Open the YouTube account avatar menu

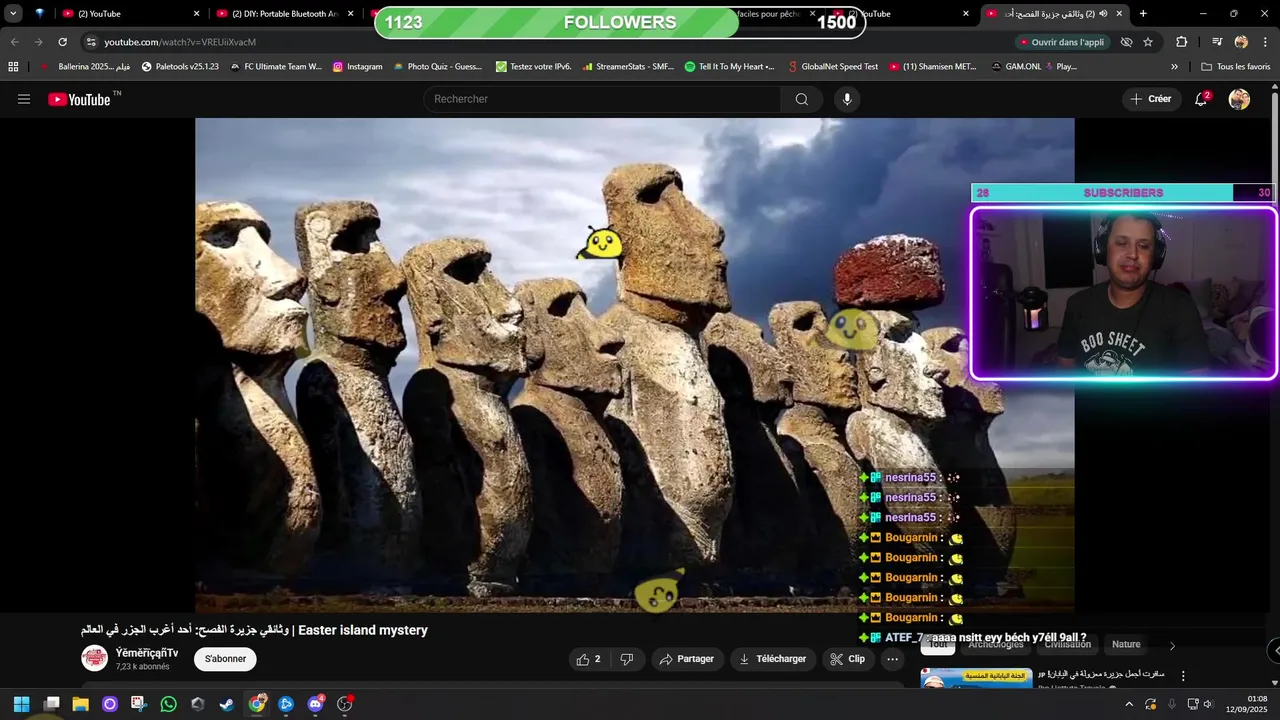tap(1239, 99)
